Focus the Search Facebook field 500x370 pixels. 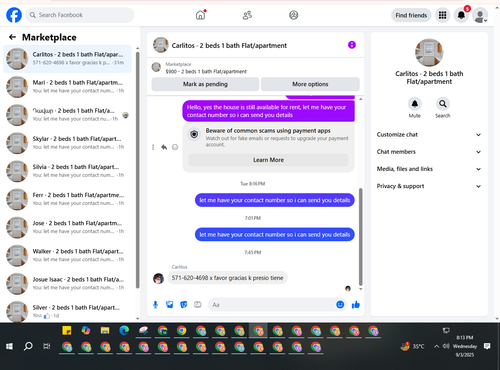click(80, 15)
